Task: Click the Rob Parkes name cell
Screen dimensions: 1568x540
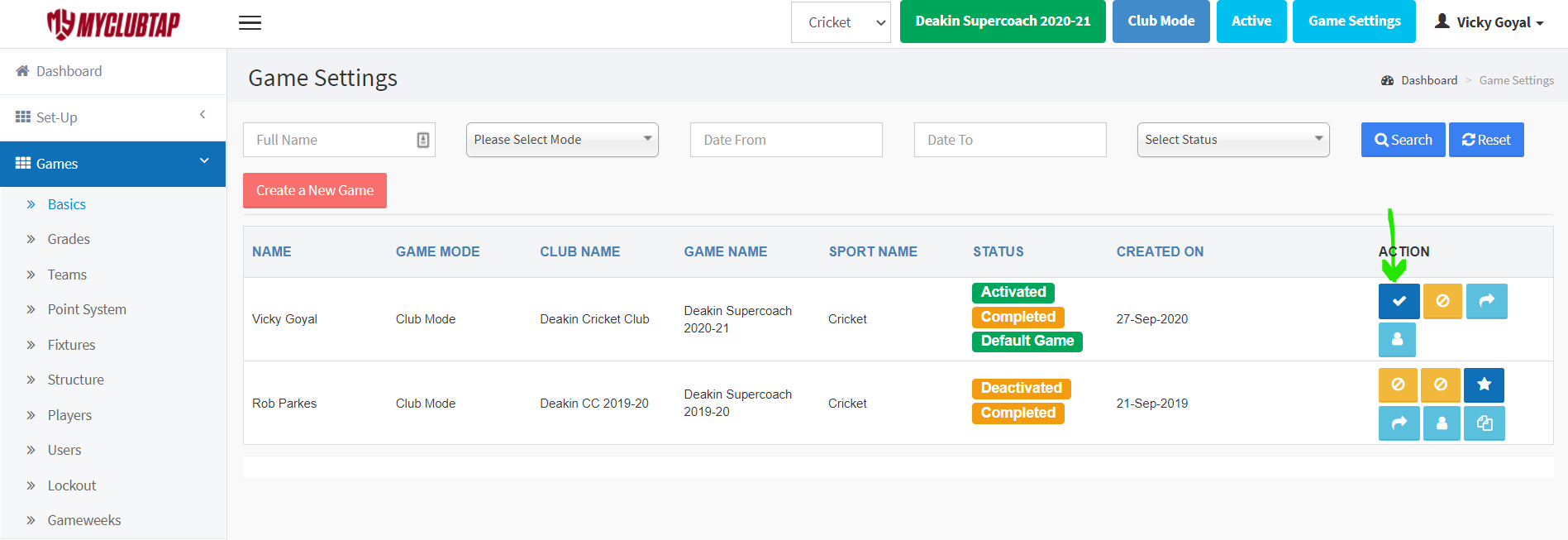Action: click(284, 404)
